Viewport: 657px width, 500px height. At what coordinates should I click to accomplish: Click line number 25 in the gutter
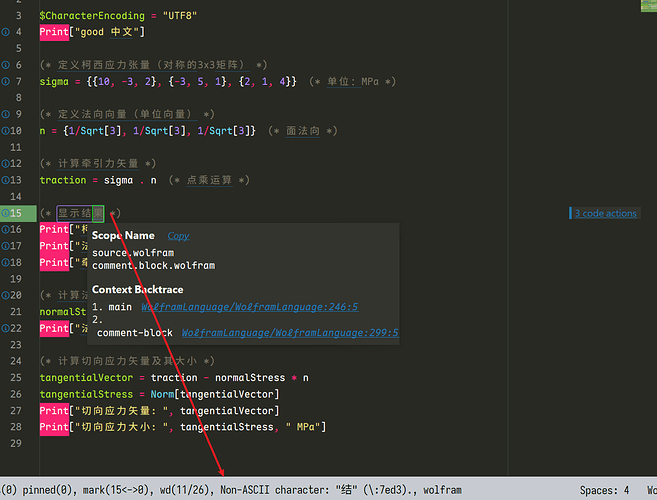[x=17, y=378]
